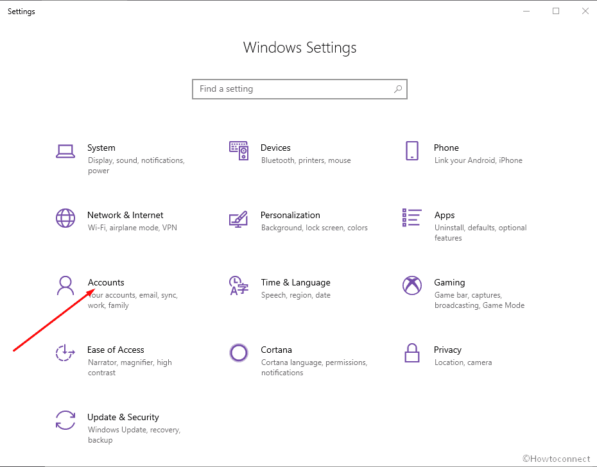The image size is (597, 467).
Task: Click 'Background, lock screen, colors' text
Action: pyautogui.click(x=314, y=228)
